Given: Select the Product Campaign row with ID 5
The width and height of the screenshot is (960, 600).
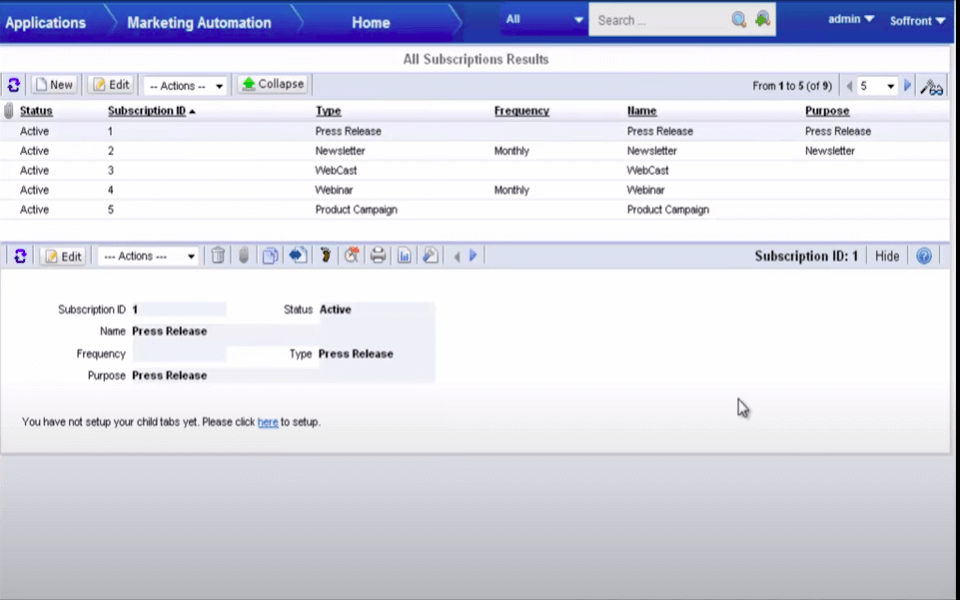Looking at the screenshot, I should (475, 209).
